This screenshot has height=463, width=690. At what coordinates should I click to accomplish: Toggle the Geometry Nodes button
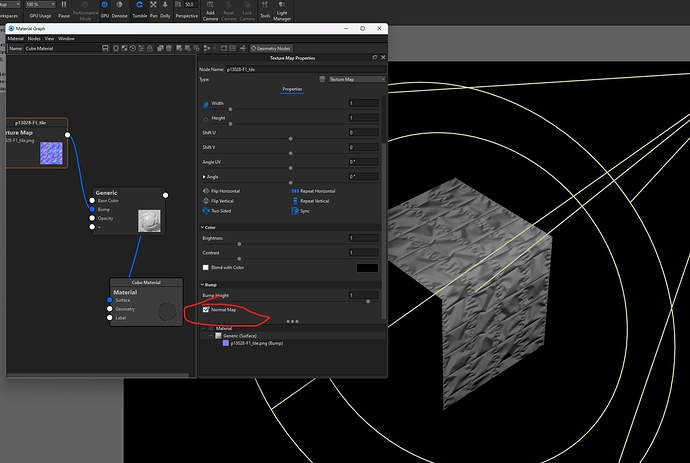coord(271,48)
